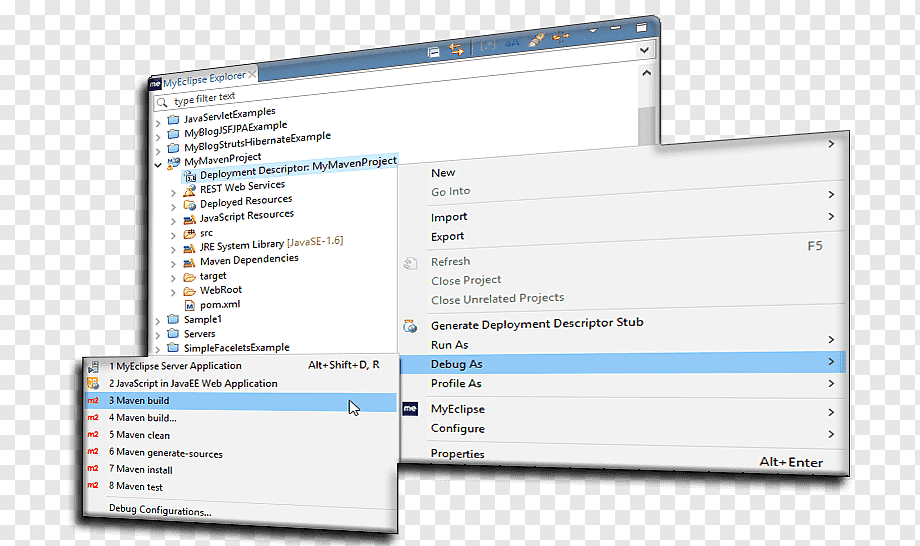Expand the Servers project node
This screenshot has height=546, width=920.
(158, 335)
